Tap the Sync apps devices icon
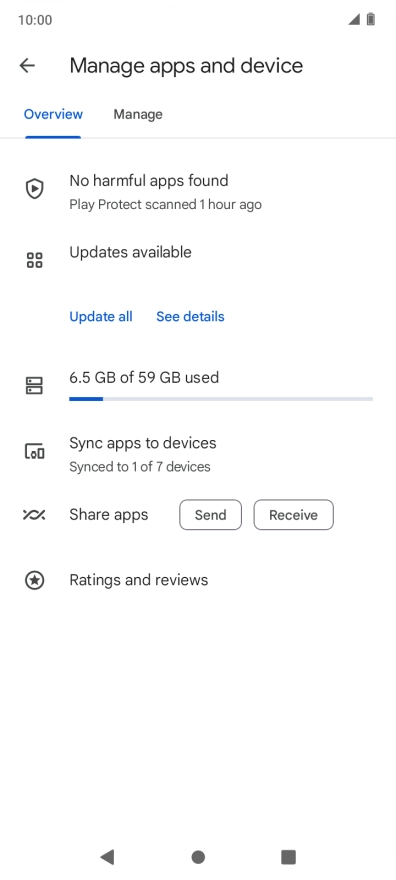 (35, 451)
